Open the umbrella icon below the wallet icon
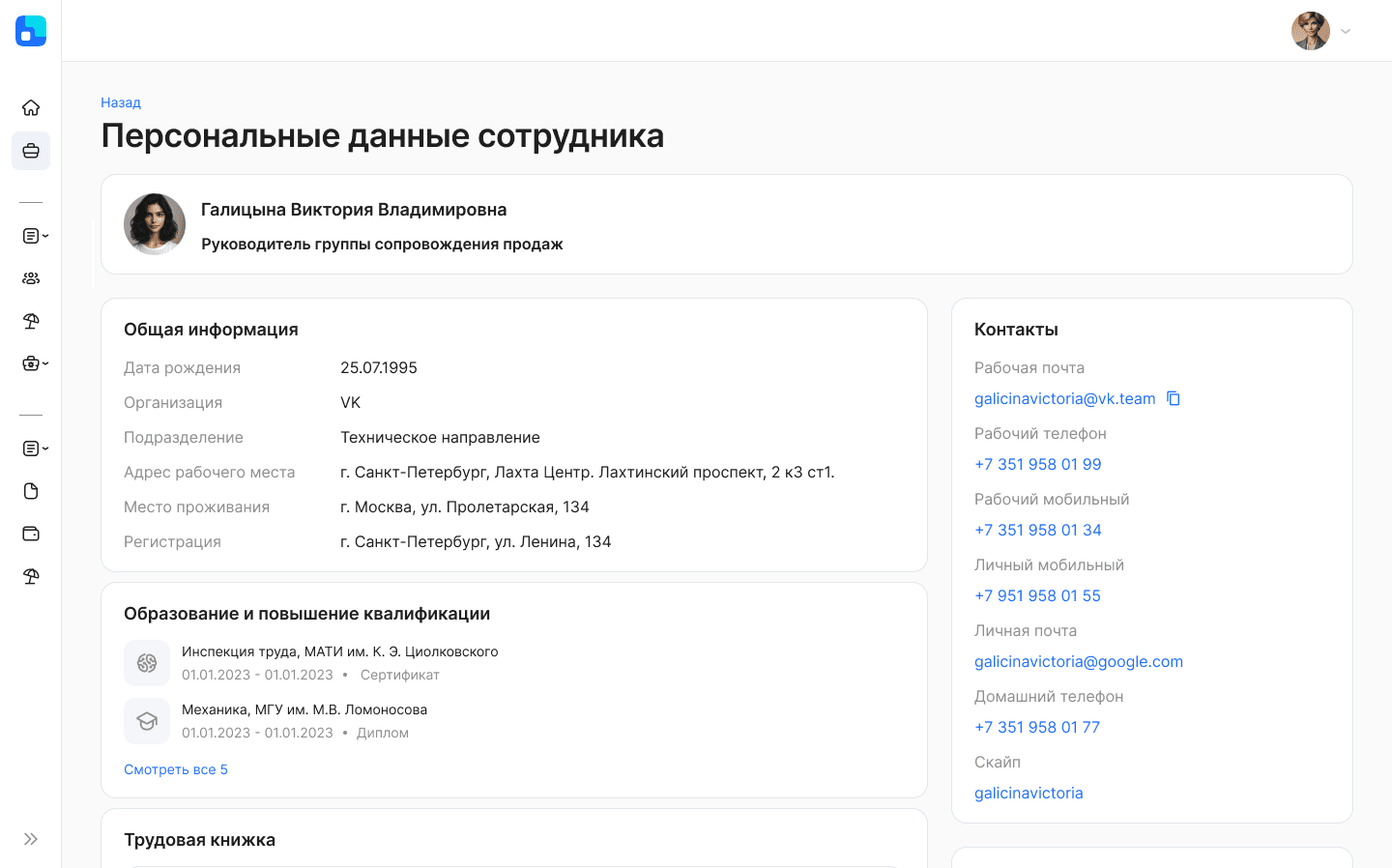1392x868 pixels. [31, 576]
